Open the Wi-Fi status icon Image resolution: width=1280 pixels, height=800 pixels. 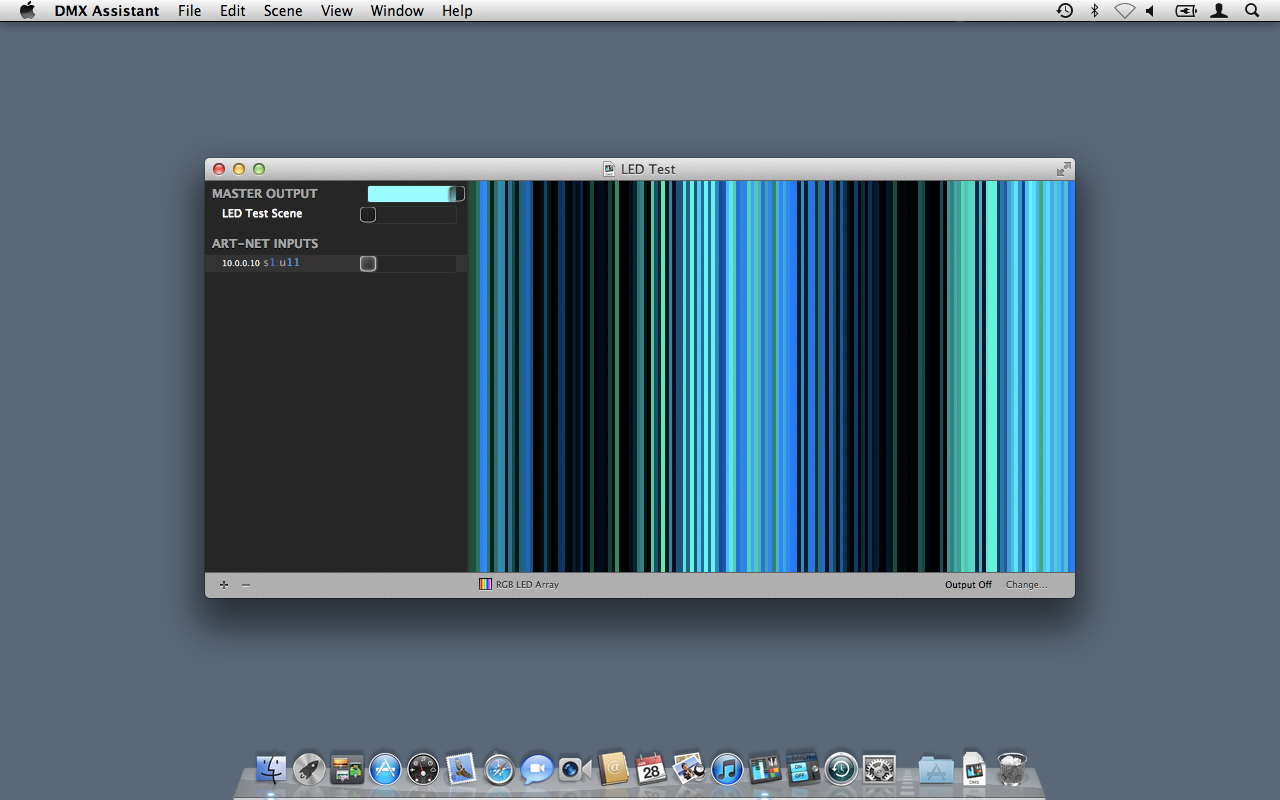[1124, 11]
